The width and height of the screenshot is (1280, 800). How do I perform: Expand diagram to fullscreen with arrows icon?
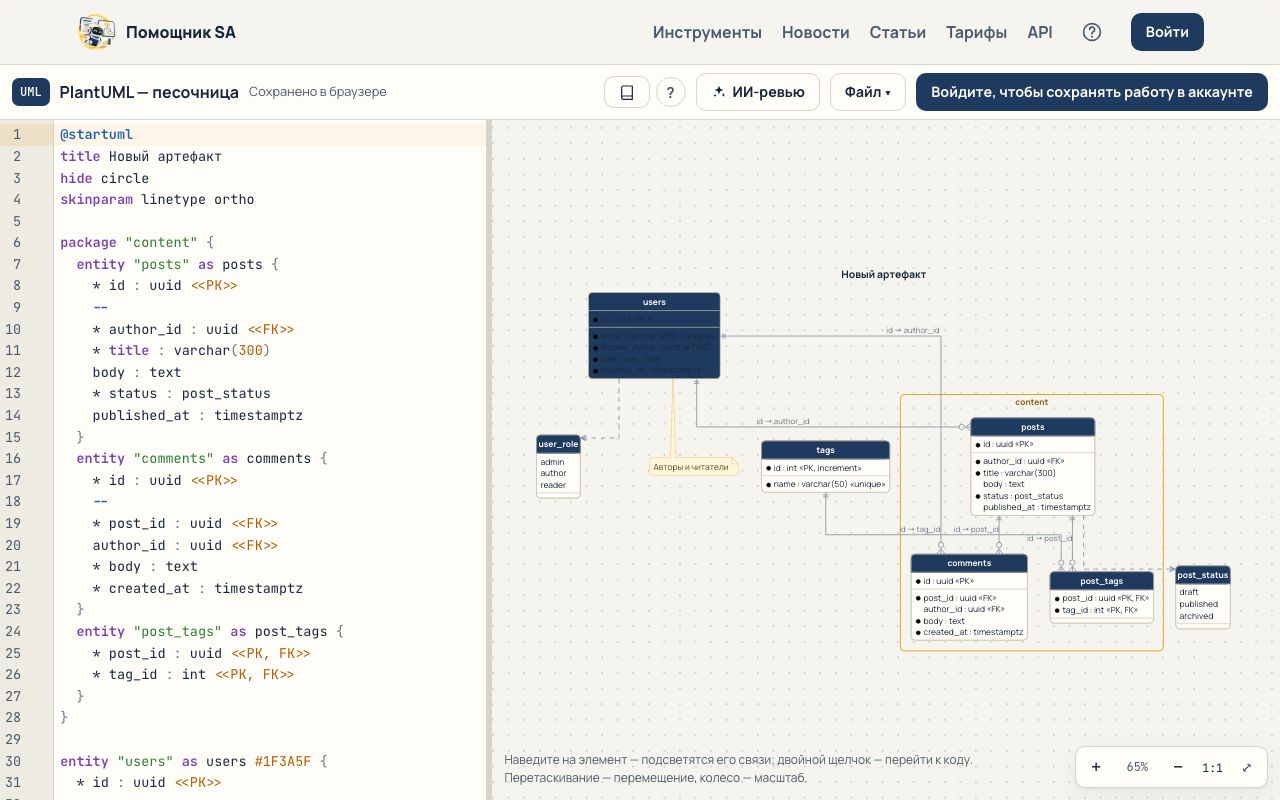[x=1247, y=767]
